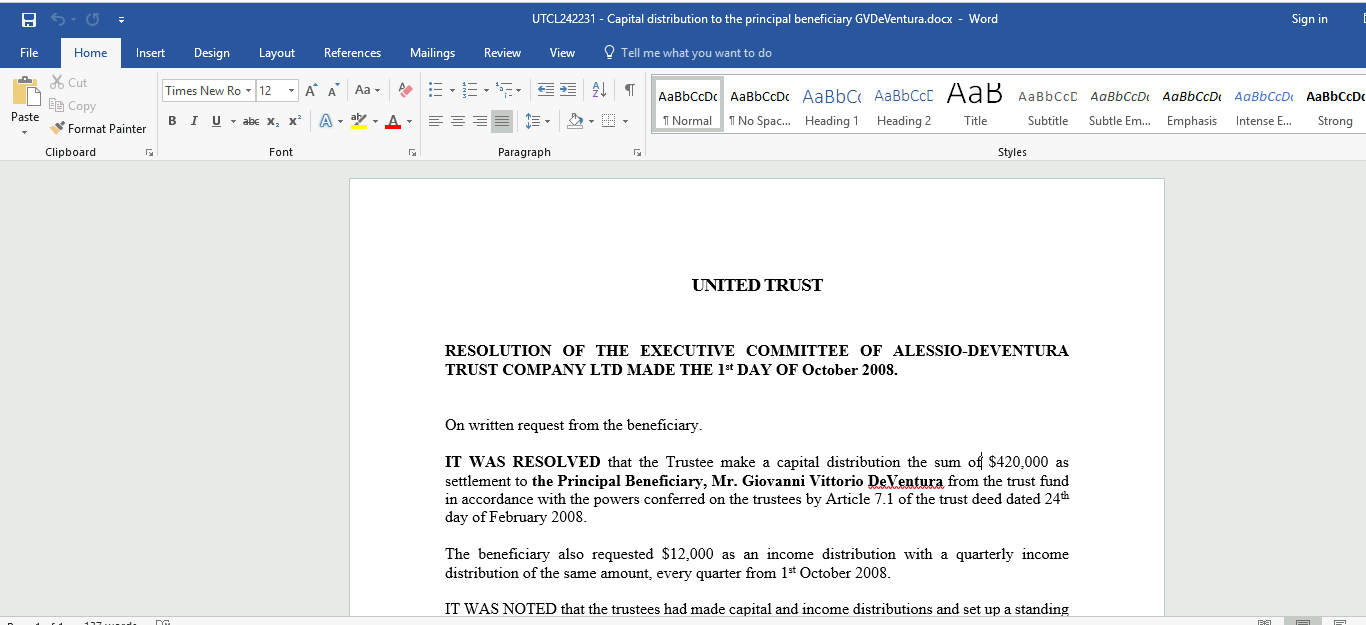
Task: Click the Strikethrough text icon
Action: click(x=251, y=121)
